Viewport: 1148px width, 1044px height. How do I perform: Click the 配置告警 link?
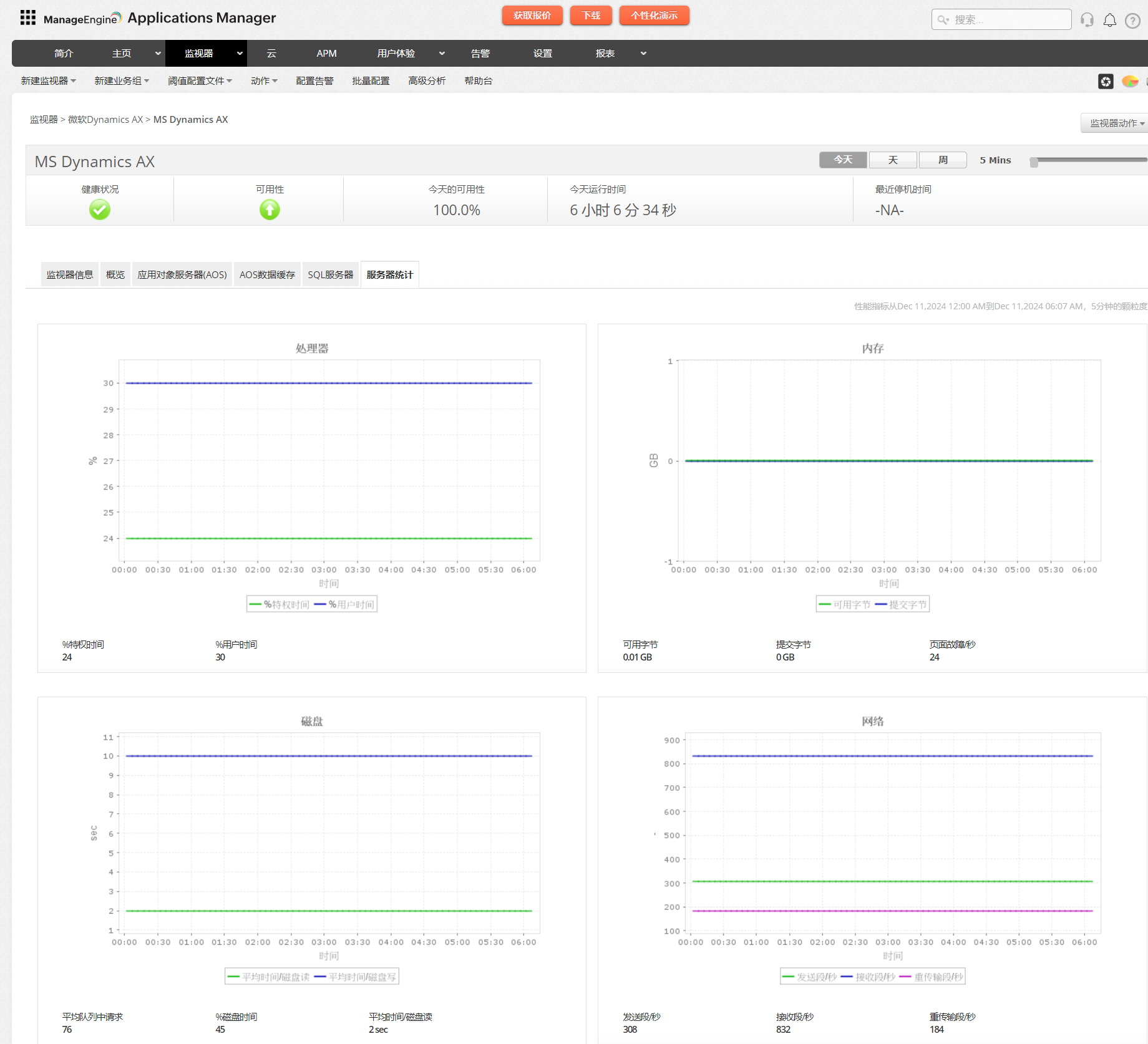pos(314,81)
